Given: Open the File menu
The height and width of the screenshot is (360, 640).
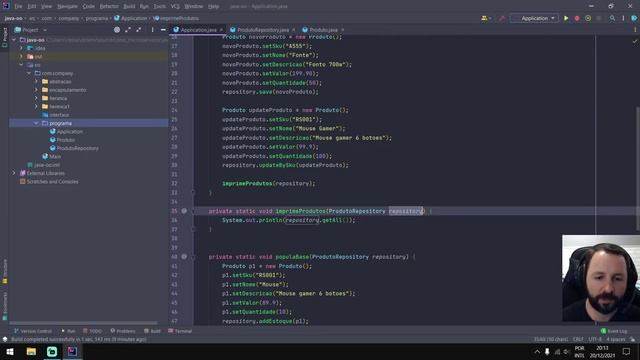Looking at the screenshot, I should coord(18,7).
